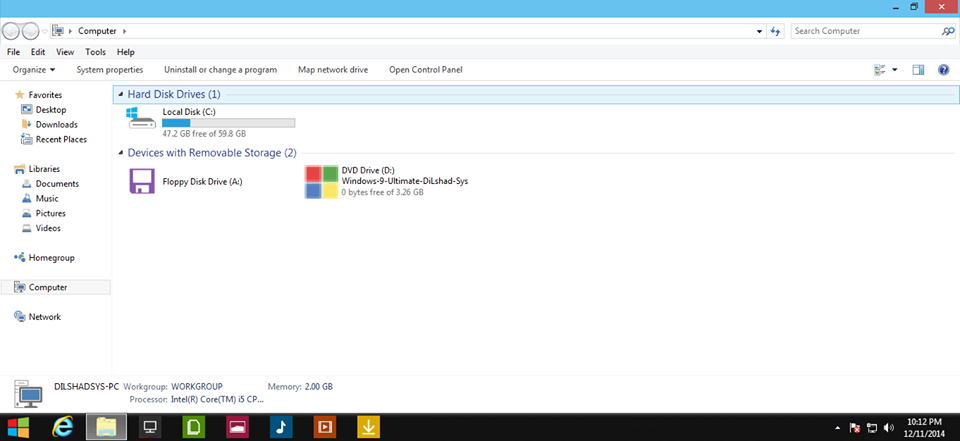Open the Videos library
The width and height of the screenshot is (960, 441).
tap(48, 228)
